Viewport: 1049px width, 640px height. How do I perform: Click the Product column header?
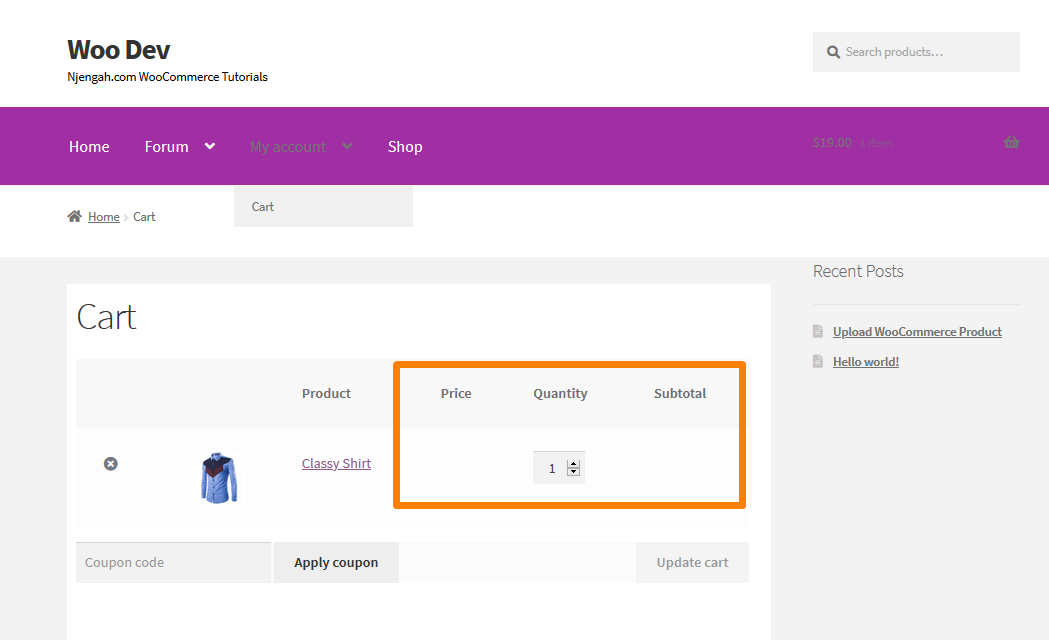(x=326, y=393)
